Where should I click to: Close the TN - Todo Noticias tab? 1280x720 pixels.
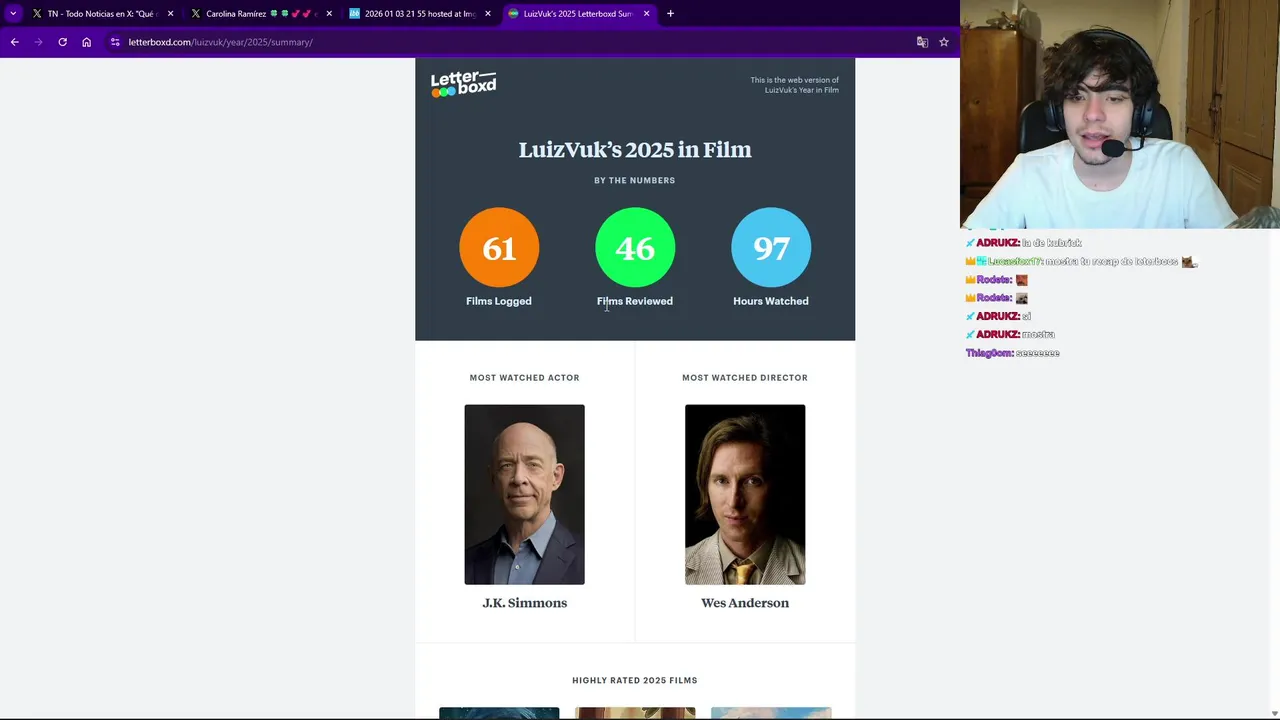point(170,14)
